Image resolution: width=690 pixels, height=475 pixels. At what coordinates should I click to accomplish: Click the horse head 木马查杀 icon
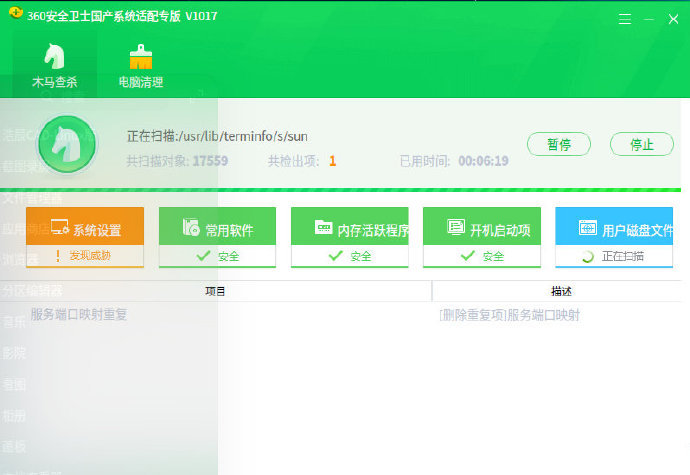coord(55,56)
